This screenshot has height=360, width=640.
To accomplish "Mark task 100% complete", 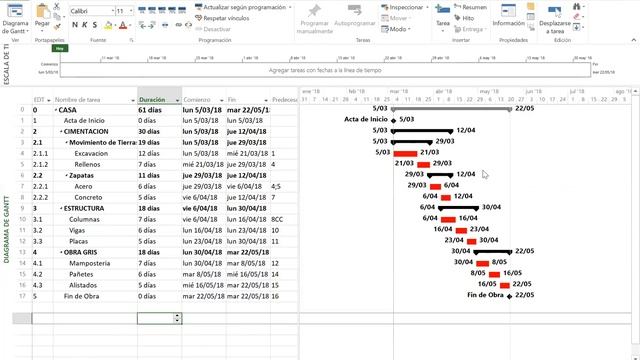I will (182, 10).
